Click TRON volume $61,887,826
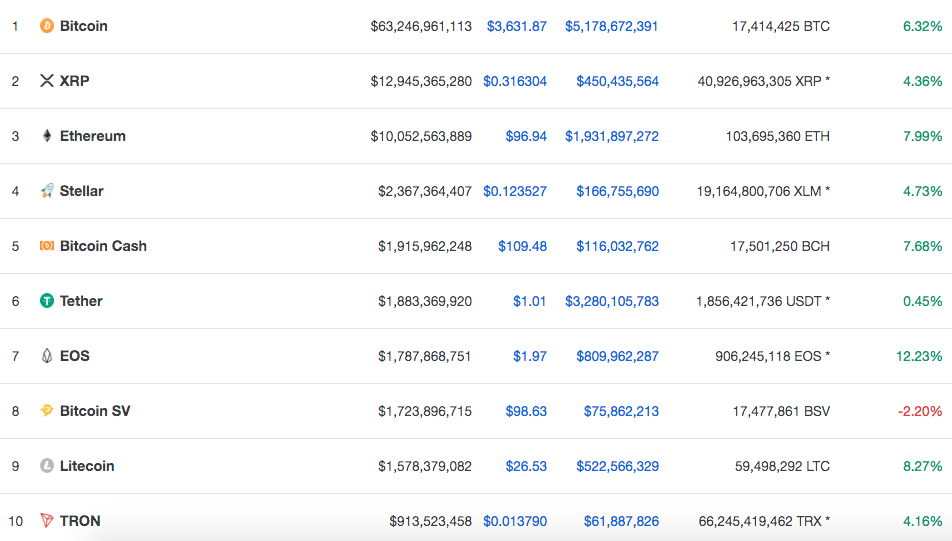The image size is (952, 541). 621,521
